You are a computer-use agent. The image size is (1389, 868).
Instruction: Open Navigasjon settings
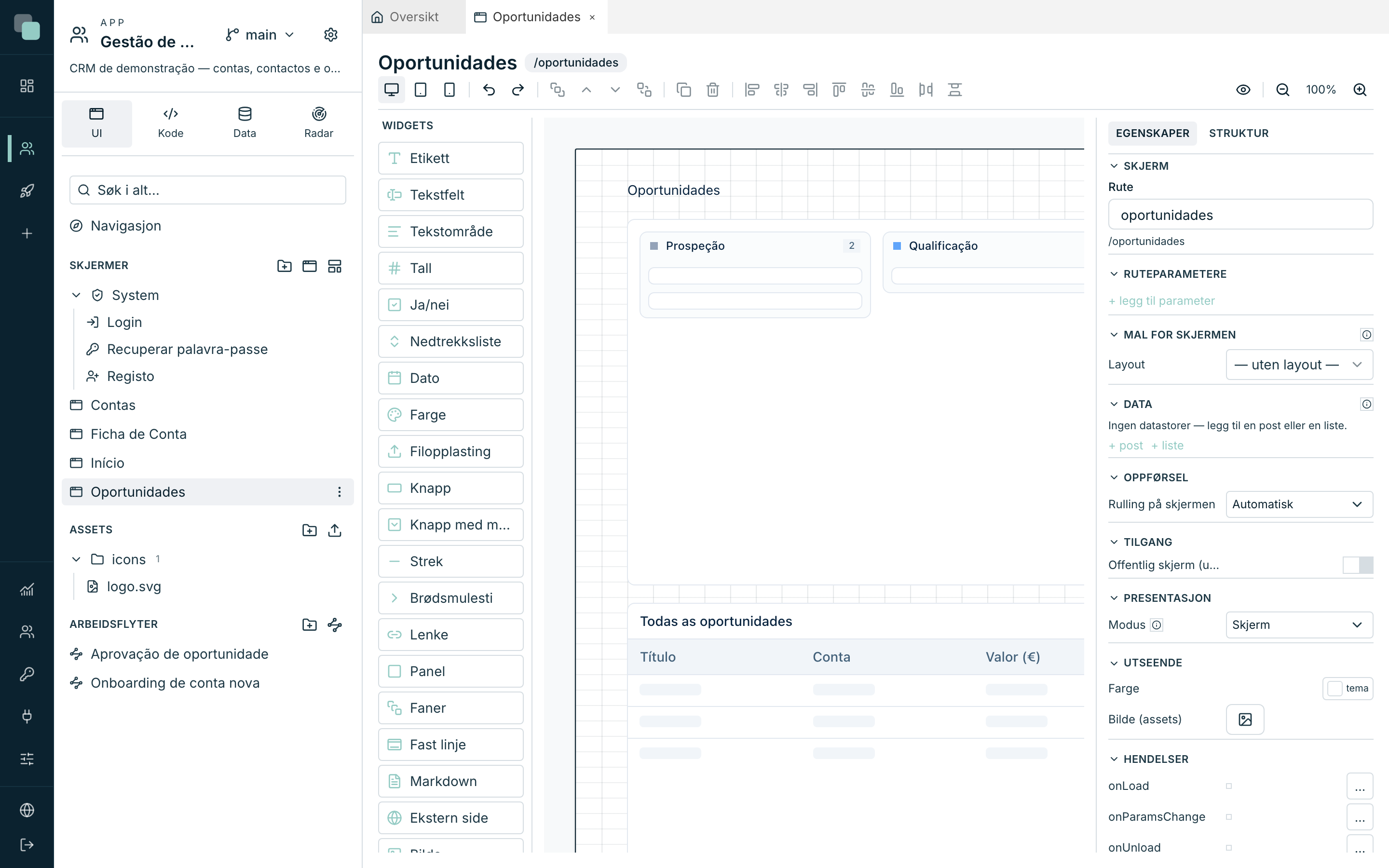208,226
